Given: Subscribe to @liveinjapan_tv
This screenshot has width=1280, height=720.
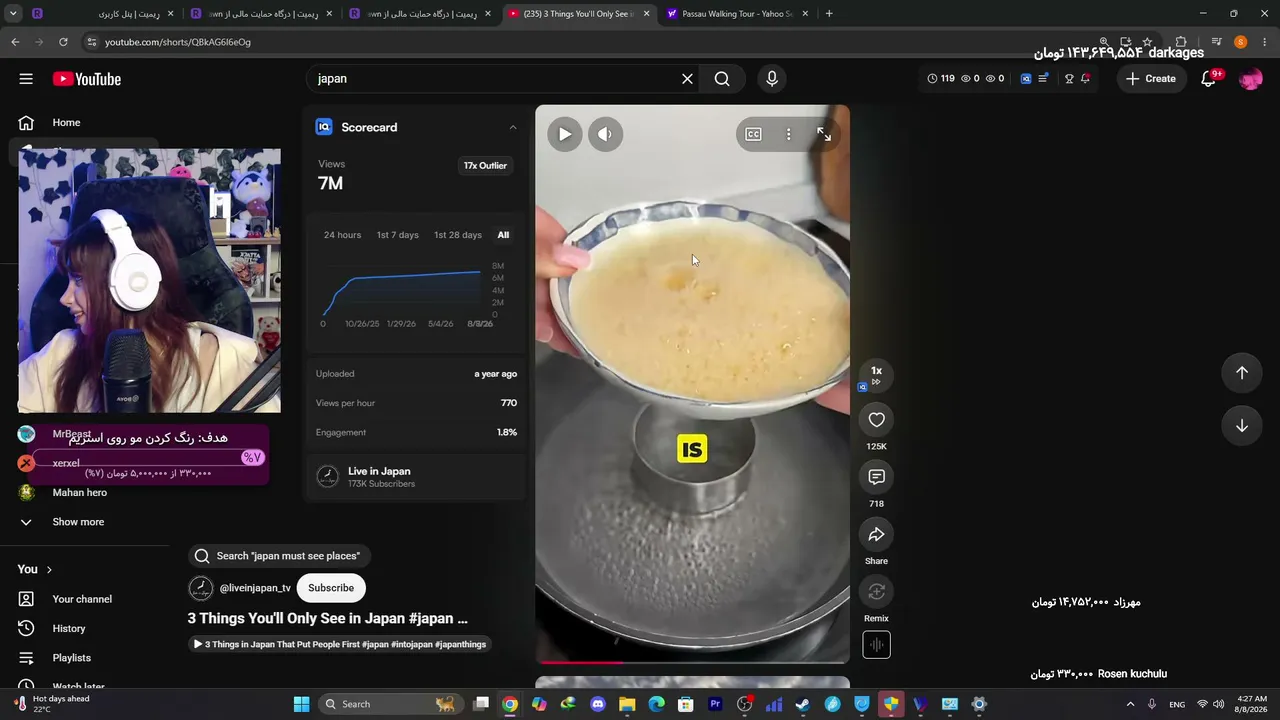Looking at the screenshot, I should [x=331, y=588].
